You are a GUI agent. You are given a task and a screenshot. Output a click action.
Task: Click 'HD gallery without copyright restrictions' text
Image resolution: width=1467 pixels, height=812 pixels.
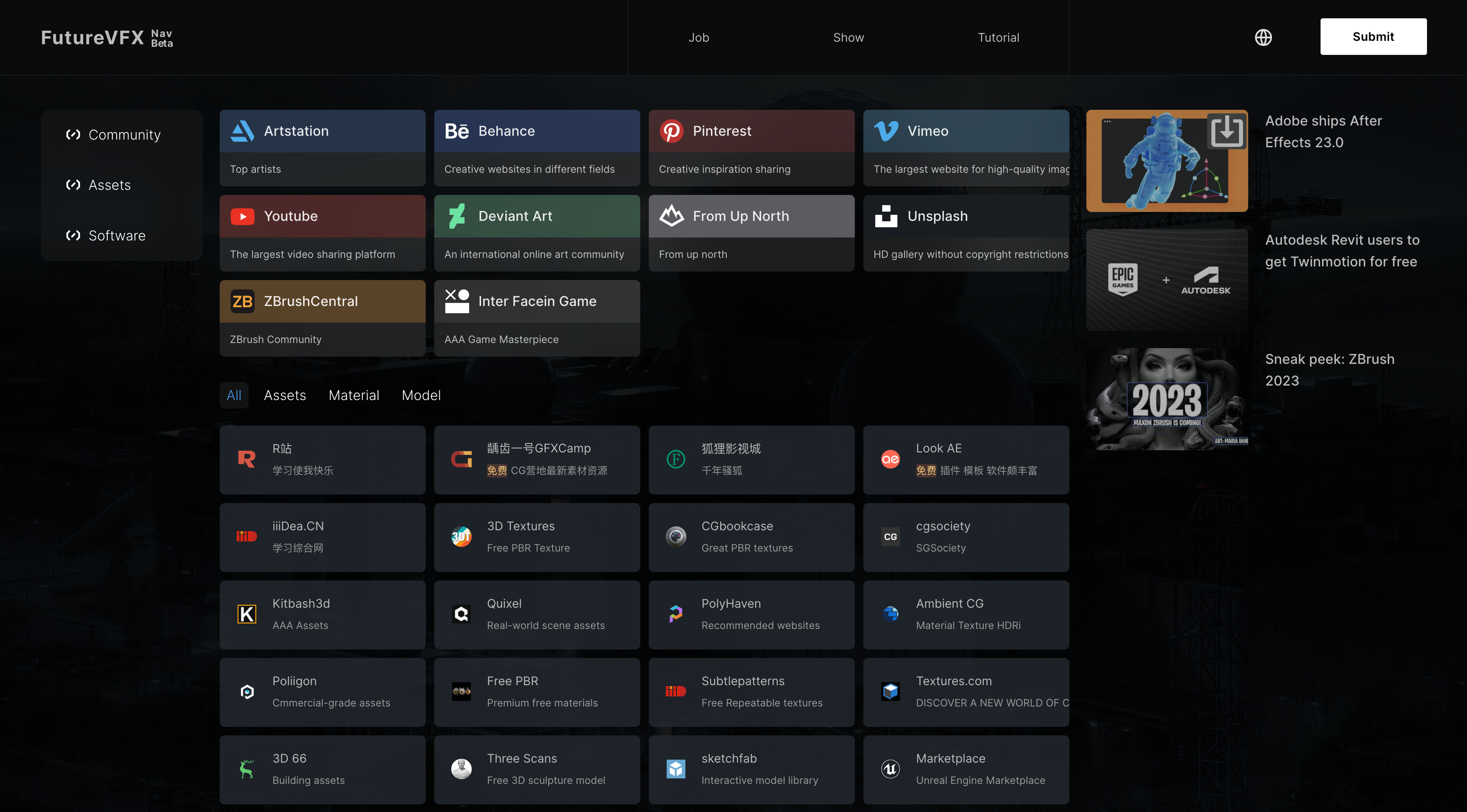coord(970,254)
